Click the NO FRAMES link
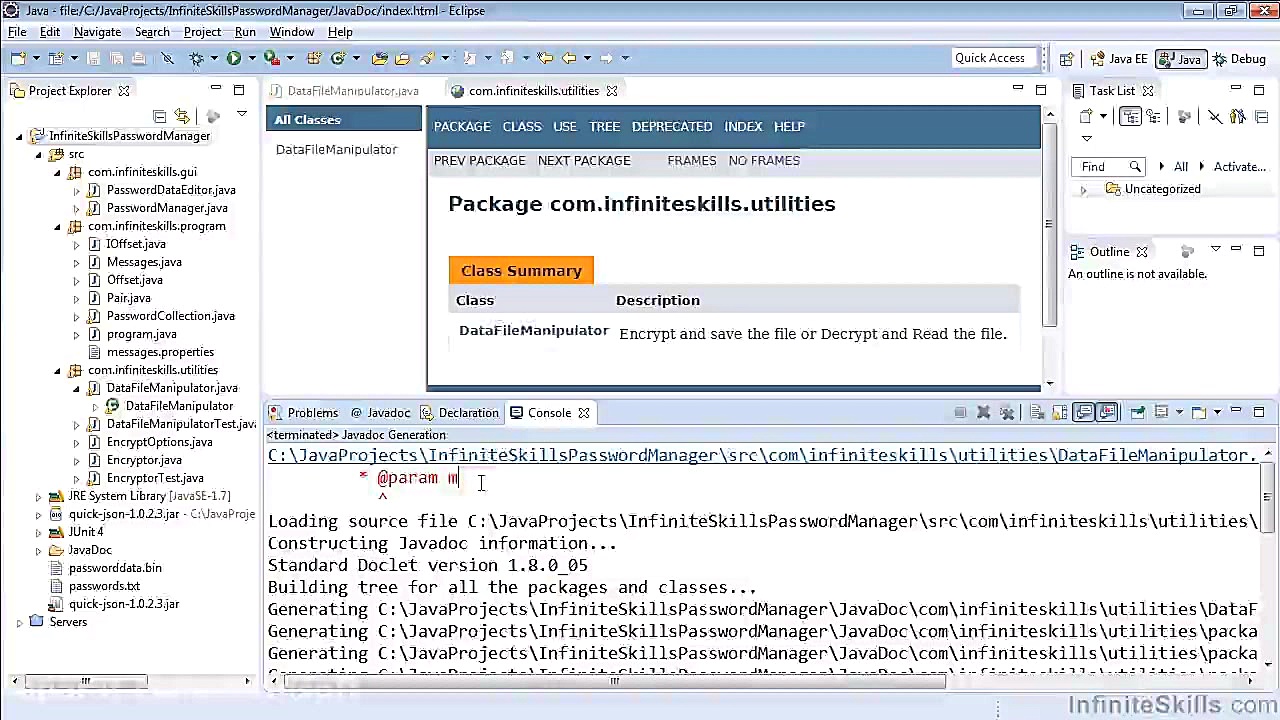 tap(764, 161)
